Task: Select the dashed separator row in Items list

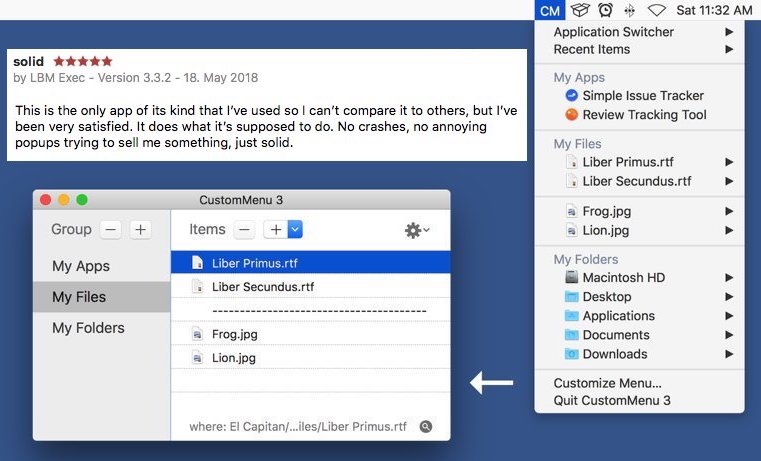Action: (x=311, y=310)
